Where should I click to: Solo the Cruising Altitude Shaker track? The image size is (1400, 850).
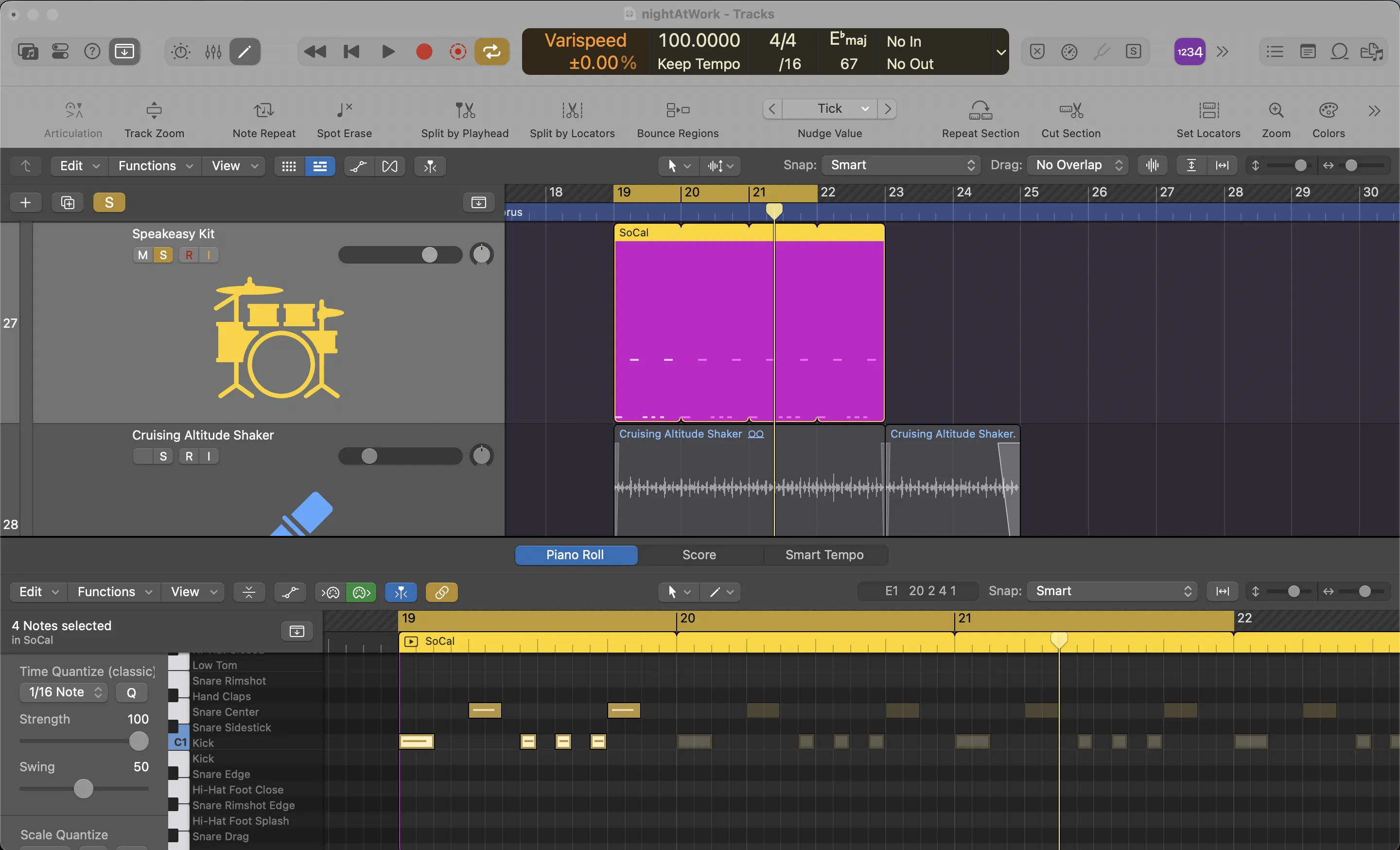[x=162, y=456]
